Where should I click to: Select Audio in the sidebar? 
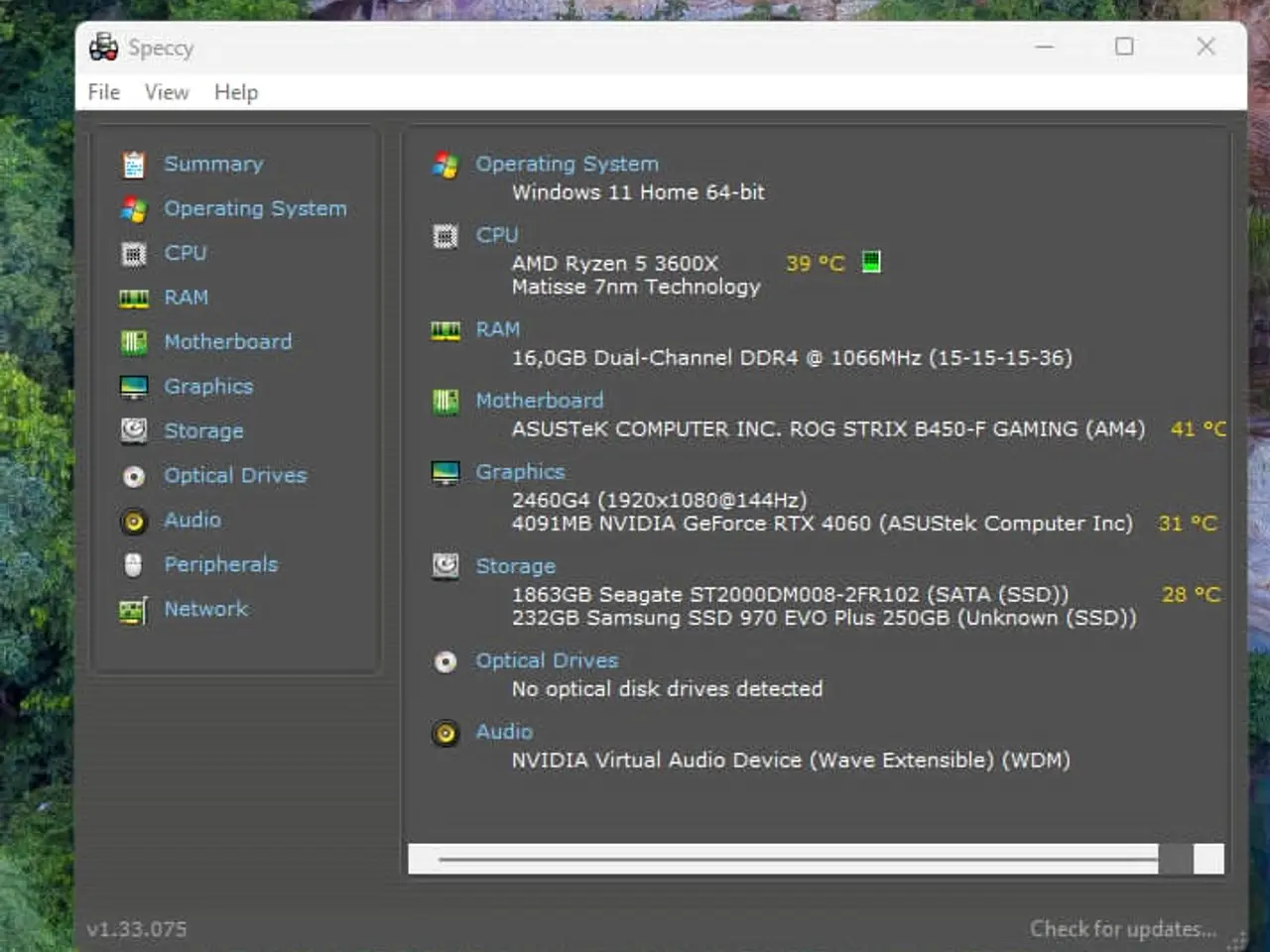coord(192,520)
